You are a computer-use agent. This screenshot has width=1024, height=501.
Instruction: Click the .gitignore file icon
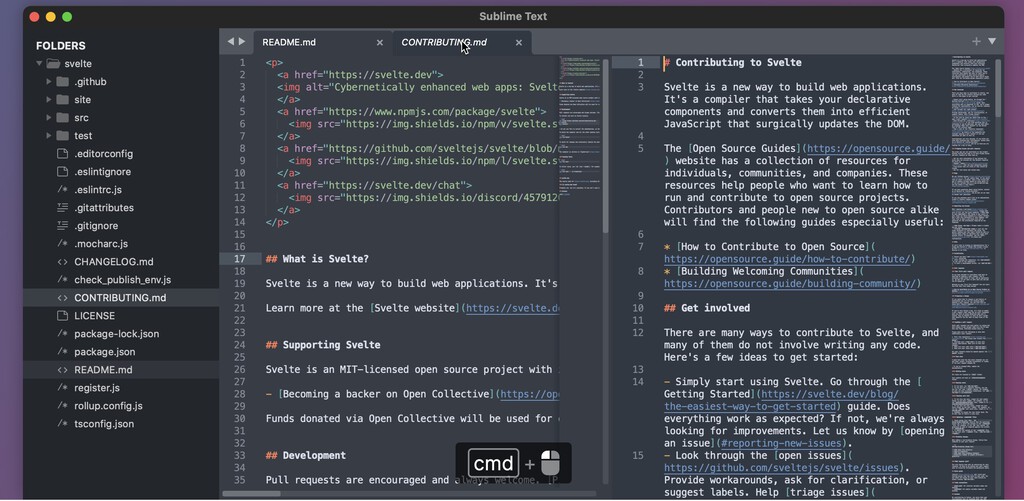click(63, 226)
